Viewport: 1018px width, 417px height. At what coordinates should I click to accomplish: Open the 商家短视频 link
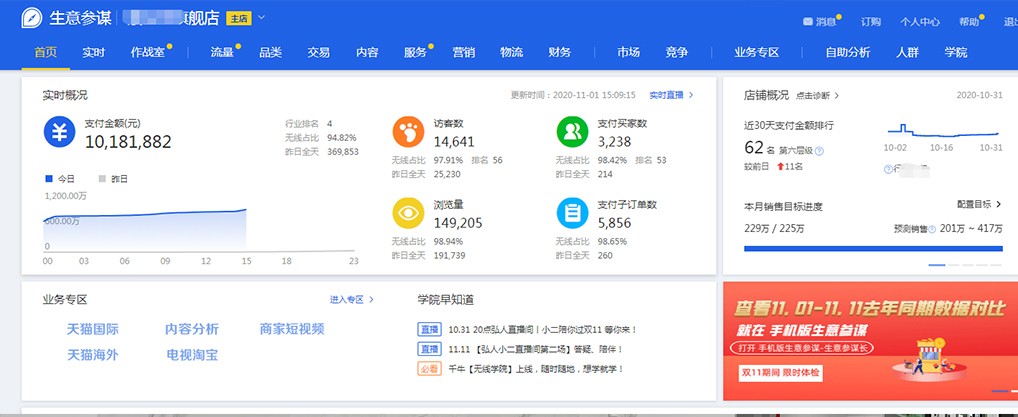292,329
